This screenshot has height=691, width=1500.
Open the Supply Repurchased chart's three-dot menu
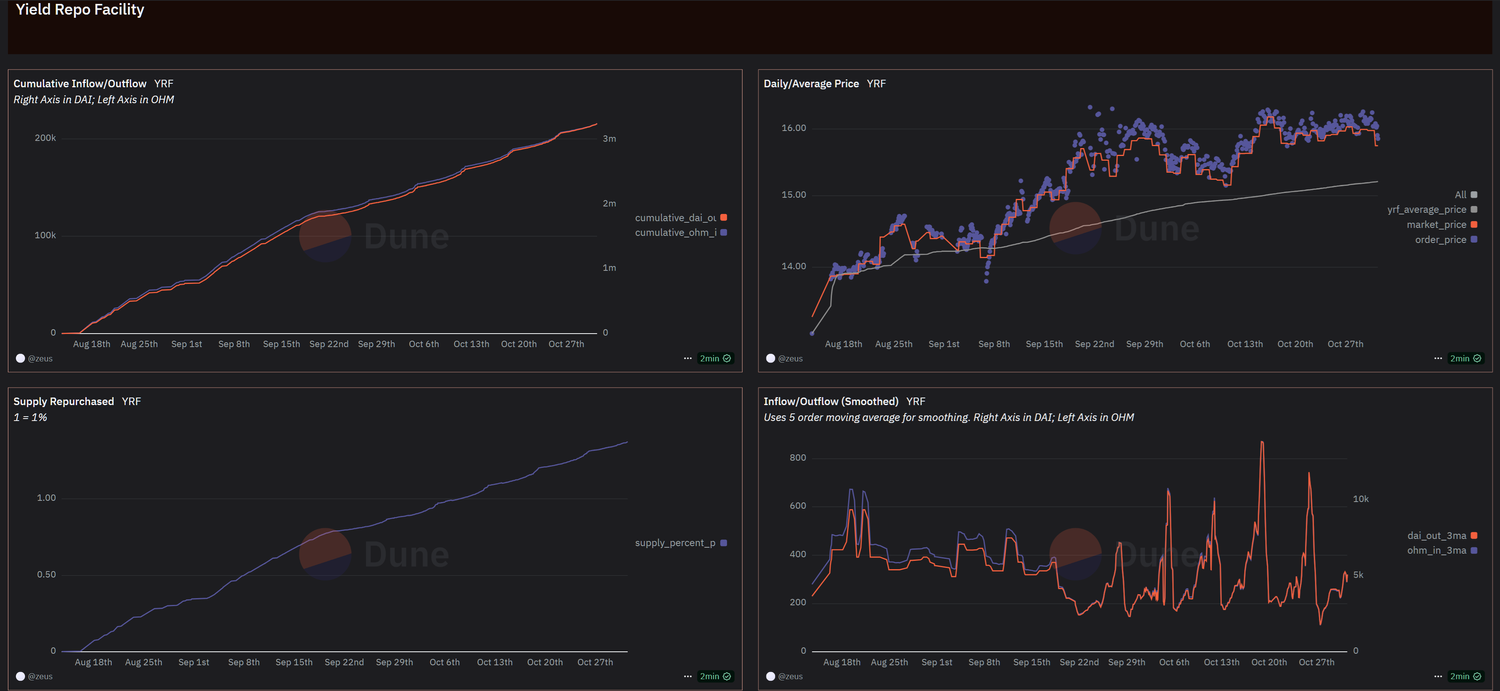[x=688, y=677]
